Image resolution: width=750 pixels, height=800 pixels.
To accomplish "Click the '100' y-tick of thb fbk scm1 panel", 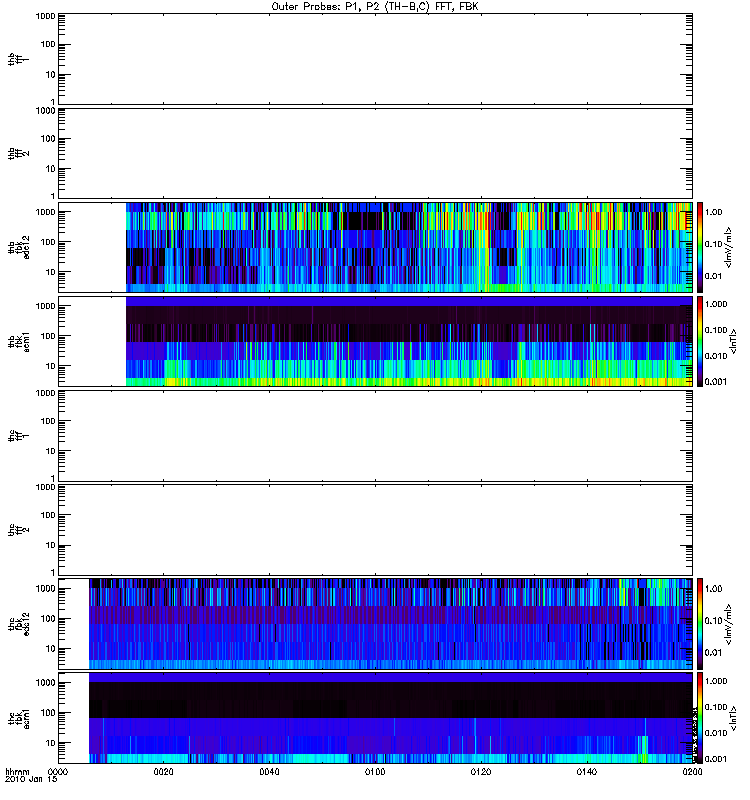I will coord(48,336).
